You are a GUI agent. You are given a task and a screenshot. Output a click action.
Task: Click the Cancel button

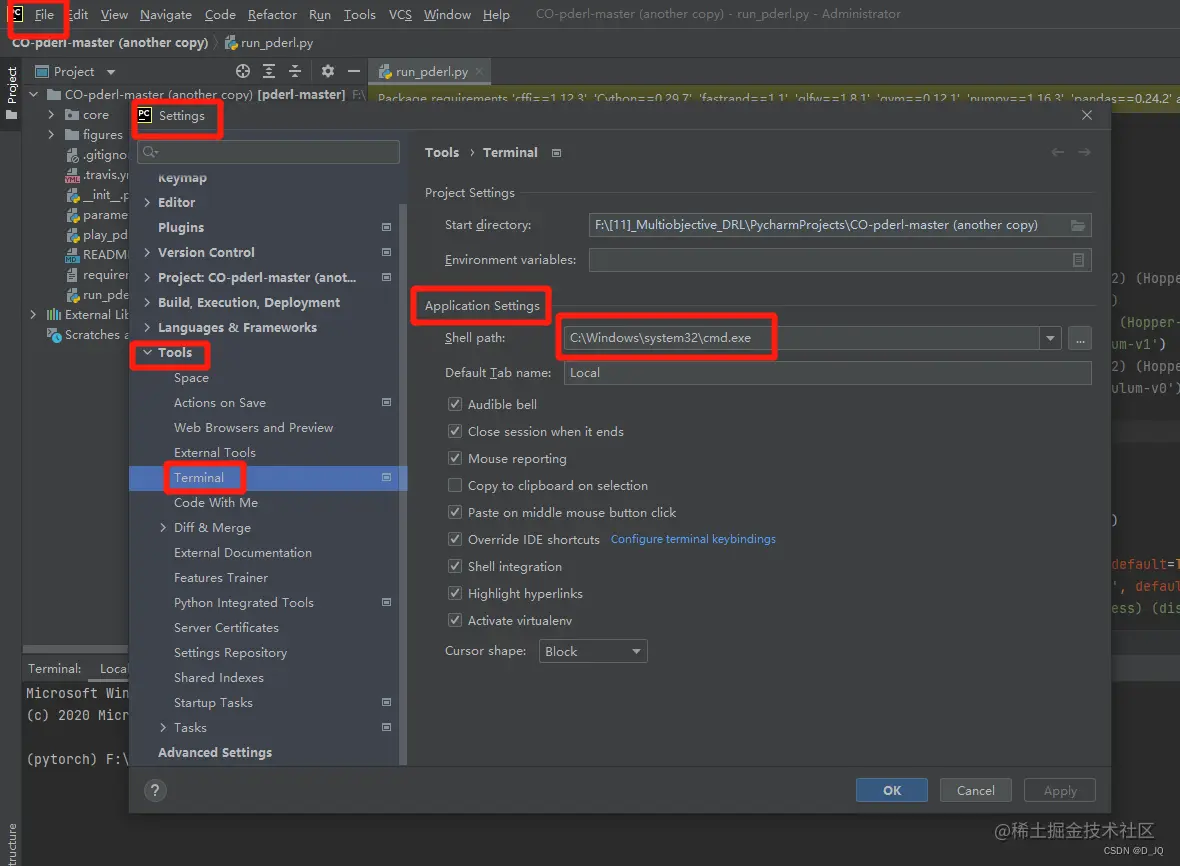click(975, 790)
